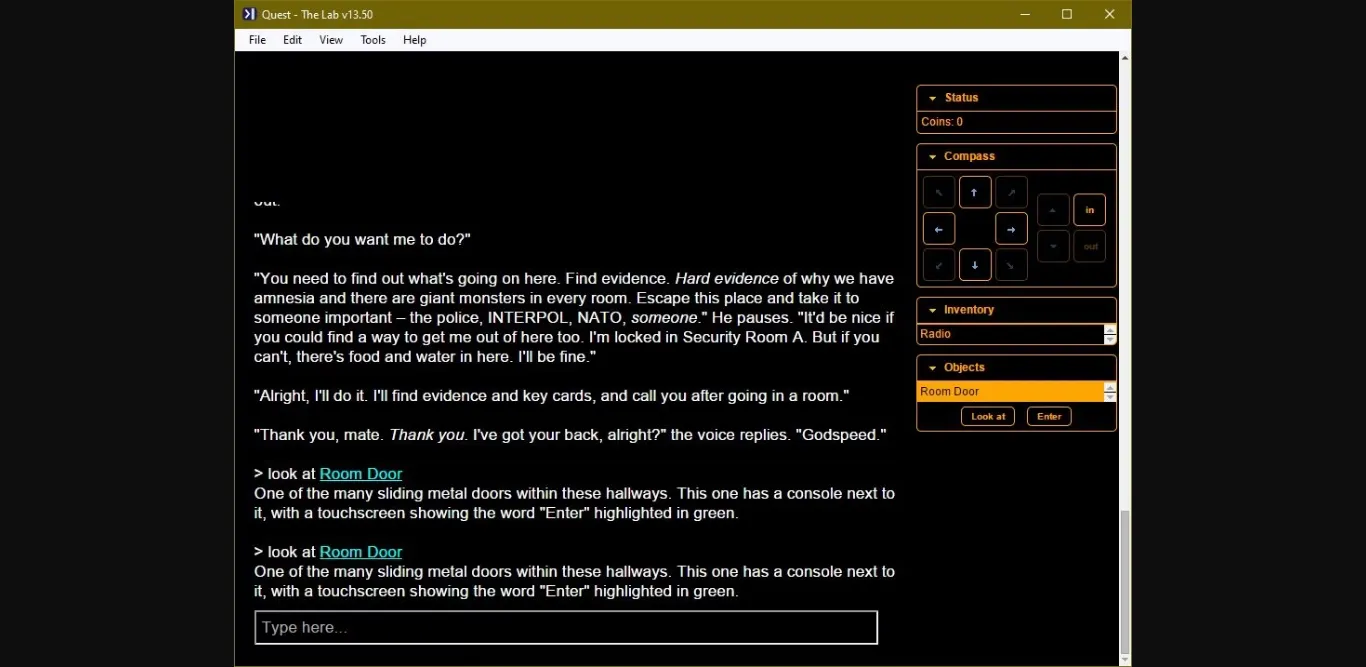Collapse the Inventory panel
The image size is (1366, 667).
coord(933,309)
